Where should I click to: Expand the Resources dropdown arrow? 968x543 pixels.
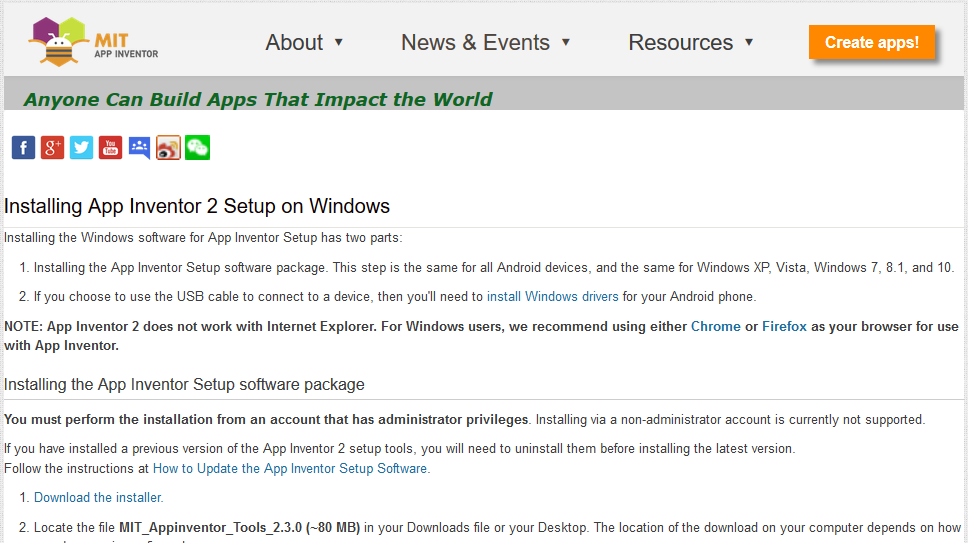pos(749,42)
